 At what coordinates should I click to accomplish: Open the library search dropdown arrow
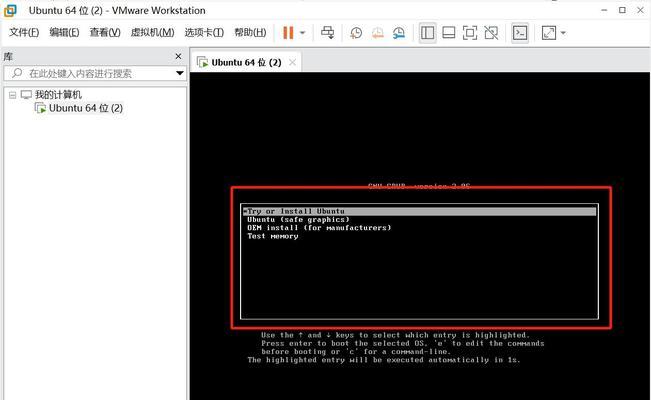pos(180,74)
